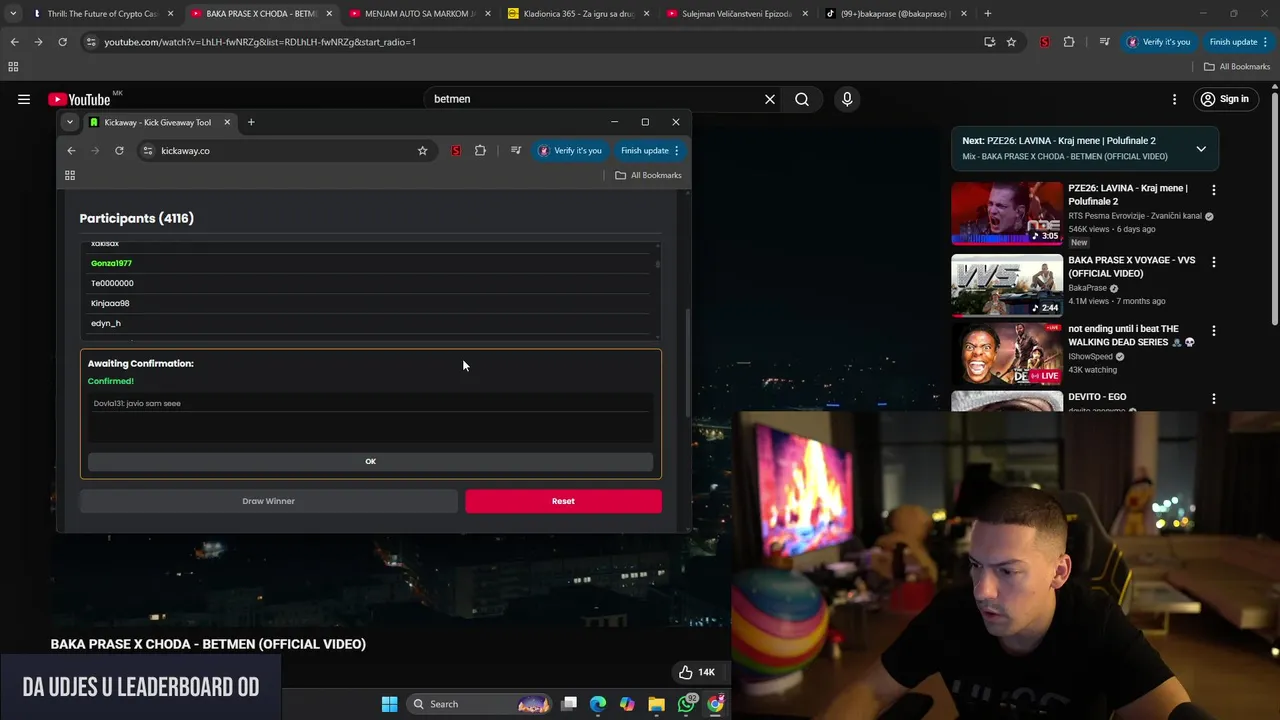
Task: Open Task View on the taskbar
Action: click(x=569, y=704)
